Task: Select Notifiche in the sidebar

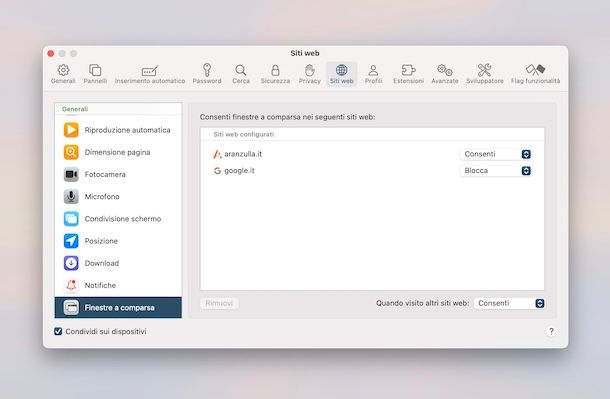Action: [118, 285]
